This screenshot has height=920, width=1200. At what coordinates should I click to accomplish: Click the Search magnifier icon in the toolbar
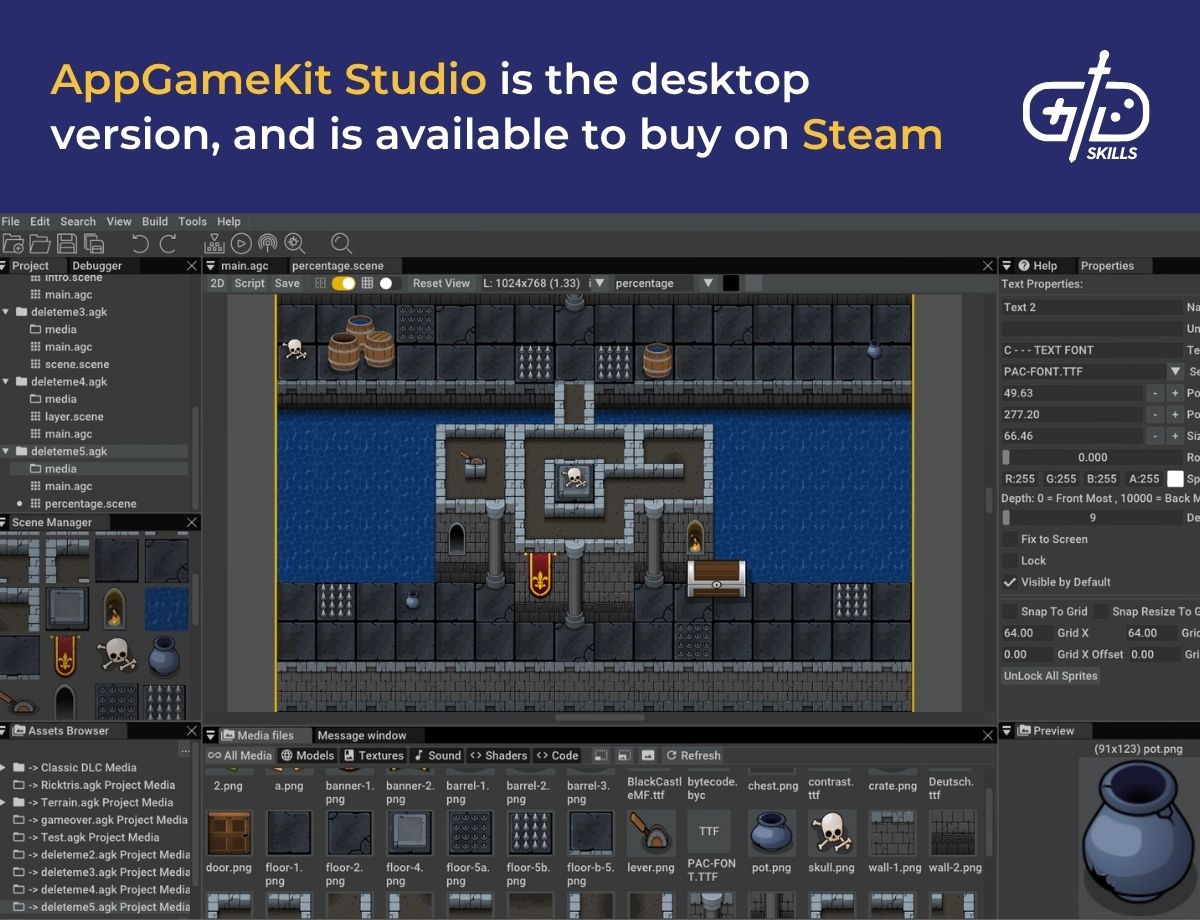(x=341, y=243)
